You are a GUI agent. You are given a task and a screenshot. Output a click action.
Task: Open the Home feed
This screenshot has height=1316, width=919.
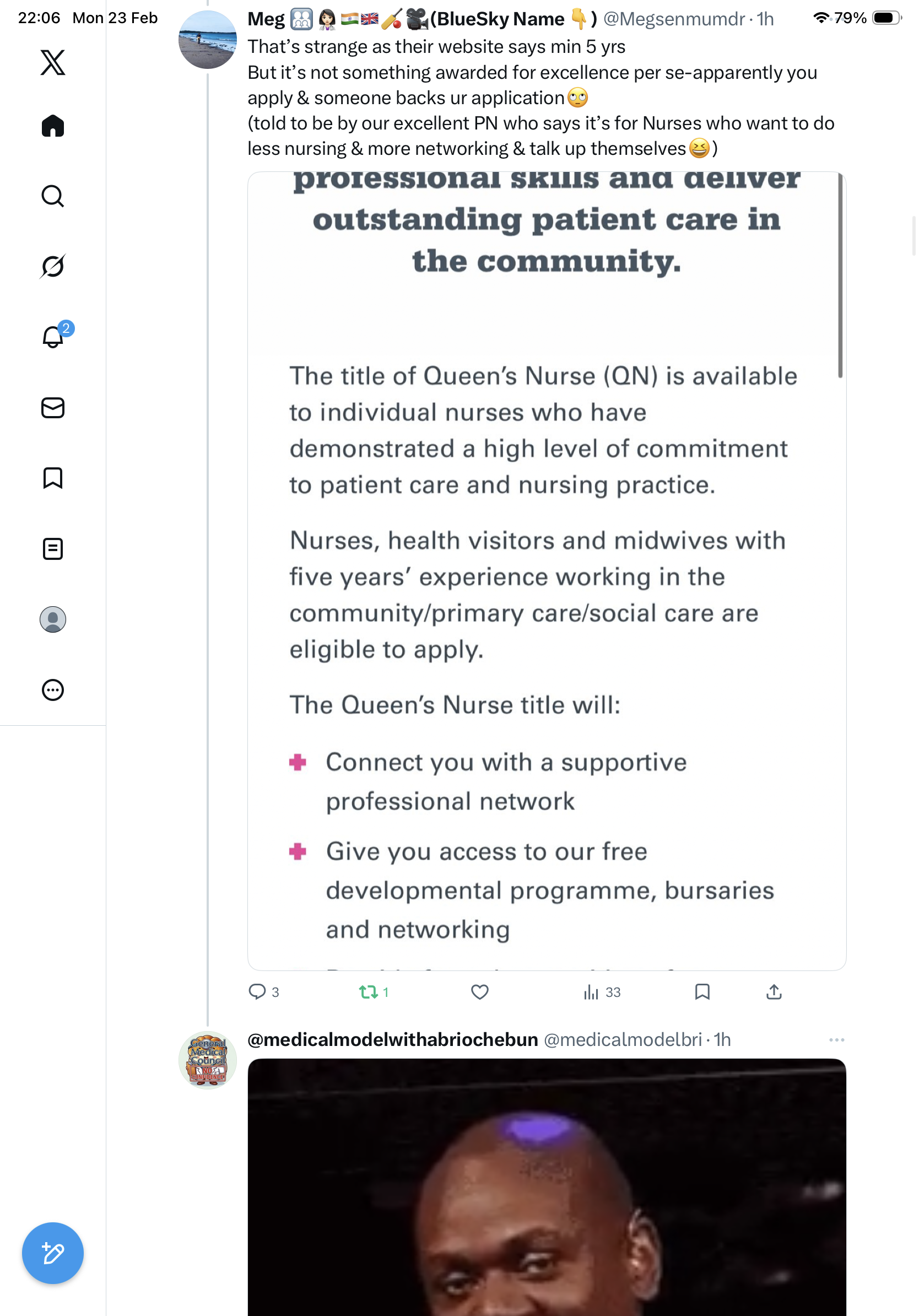coord(53,126)
